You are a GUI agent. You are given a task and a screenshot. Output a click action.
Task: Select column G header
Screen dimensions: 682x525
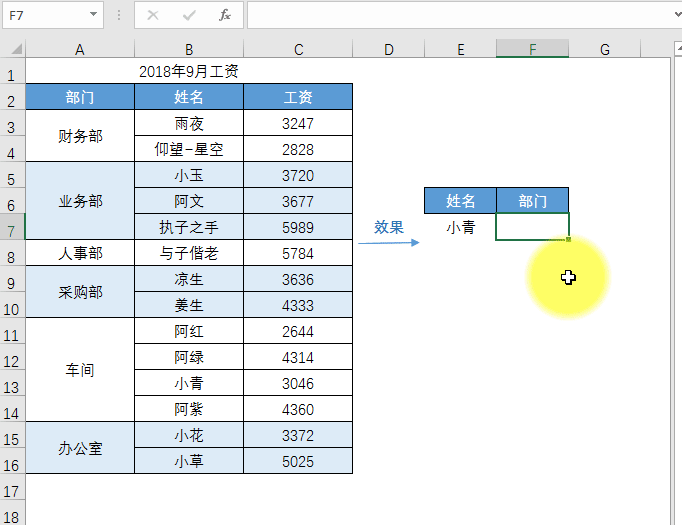point(605,49)
